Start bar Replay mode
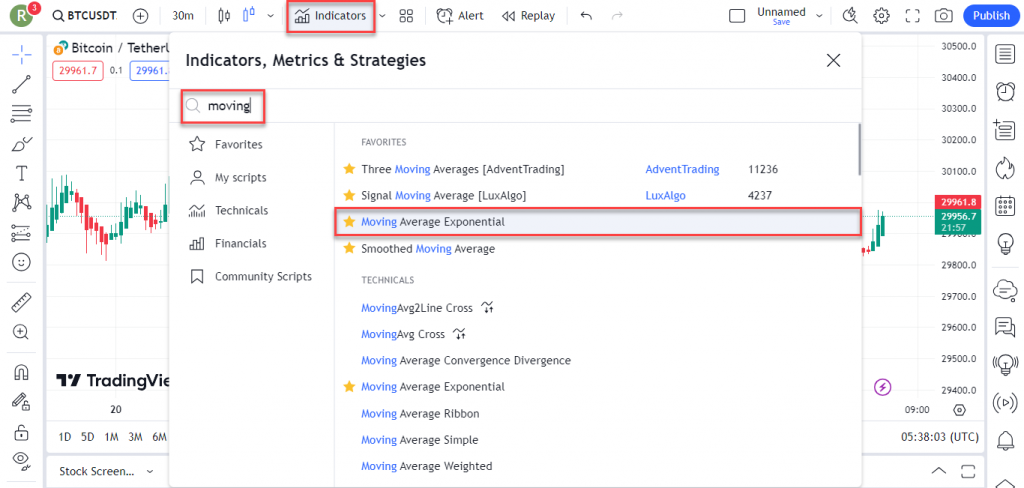The width and height of the screenshot is (1024, 488). click(528, 16)
